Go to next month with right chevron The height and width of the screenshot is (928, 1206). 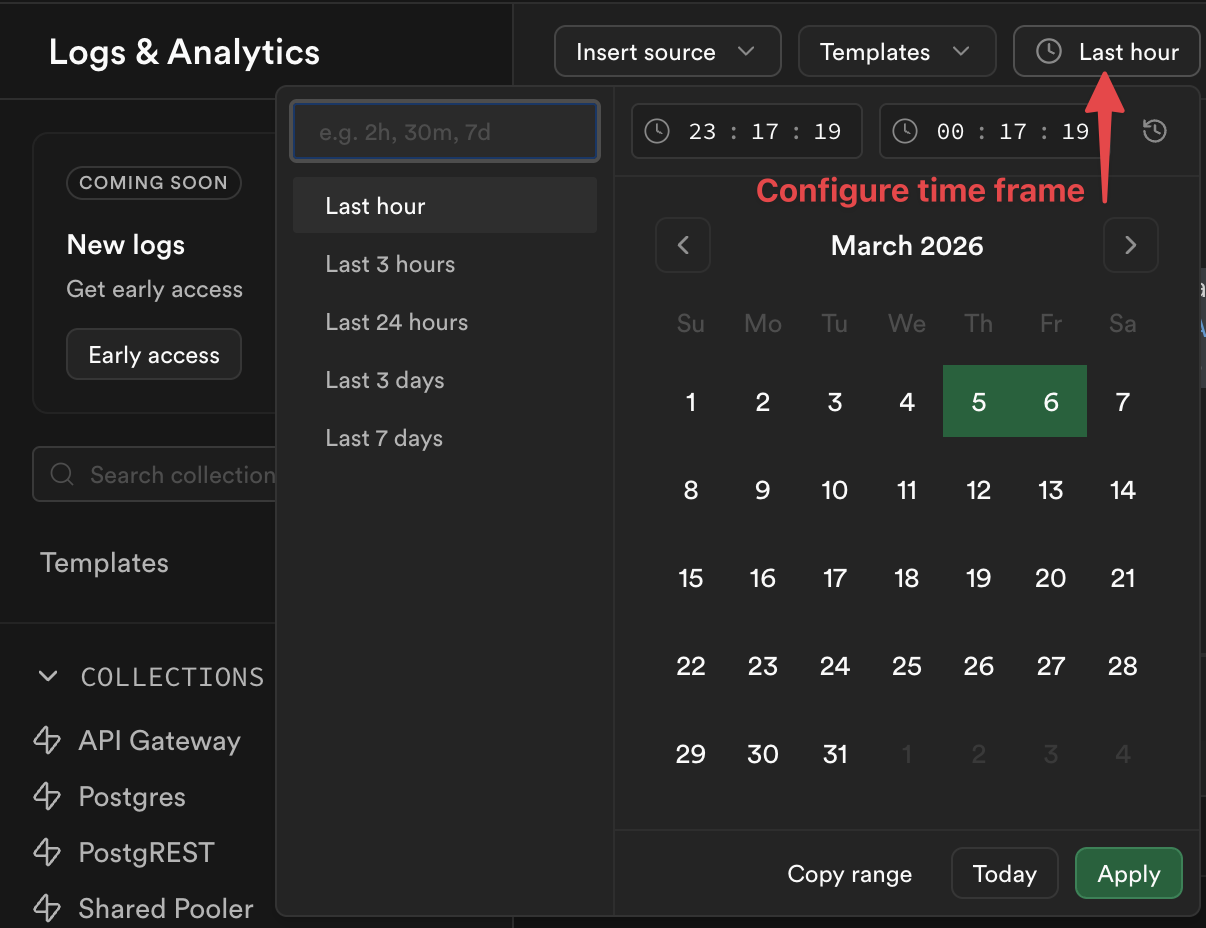1130,245
